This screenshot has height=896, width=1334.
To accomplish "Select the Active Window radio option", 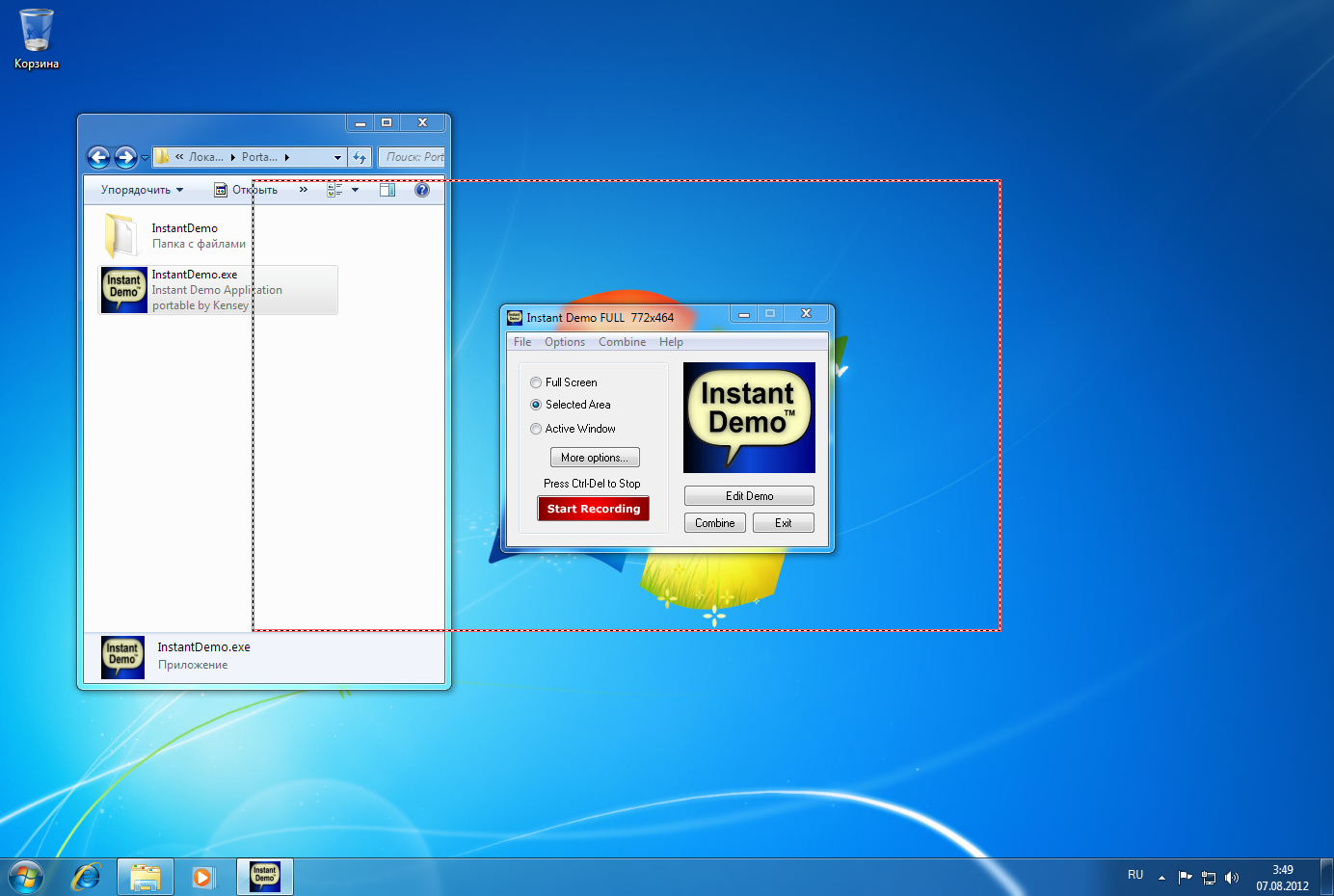I will point(573,429).
